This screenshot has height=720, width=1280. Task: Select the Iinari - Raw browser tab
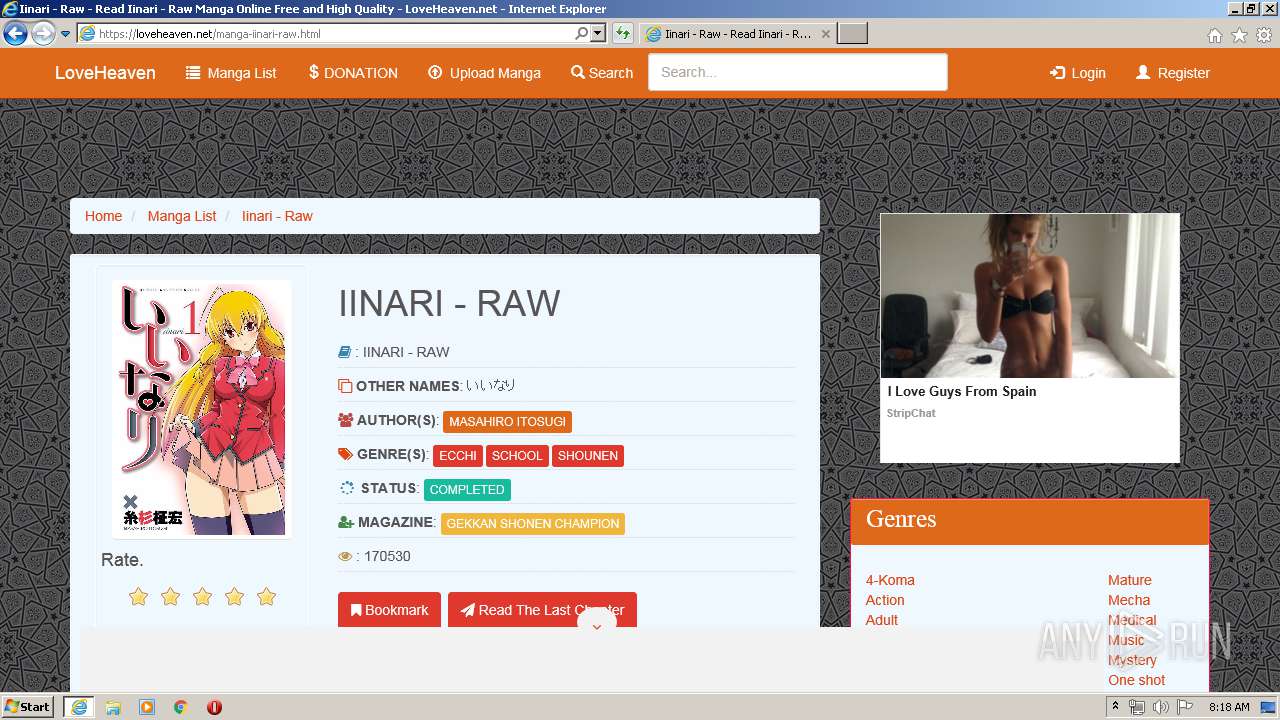(736, 33)
